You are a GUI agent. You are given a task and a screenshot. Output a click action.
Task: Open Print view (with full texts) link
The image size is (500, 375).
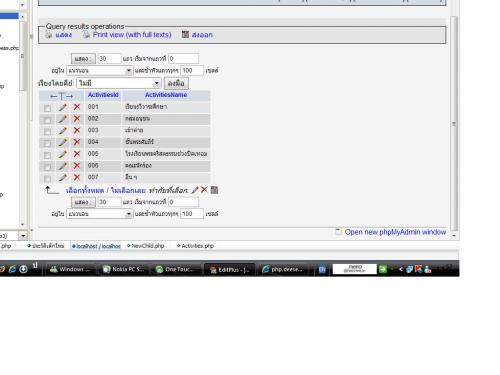(132, 35)
